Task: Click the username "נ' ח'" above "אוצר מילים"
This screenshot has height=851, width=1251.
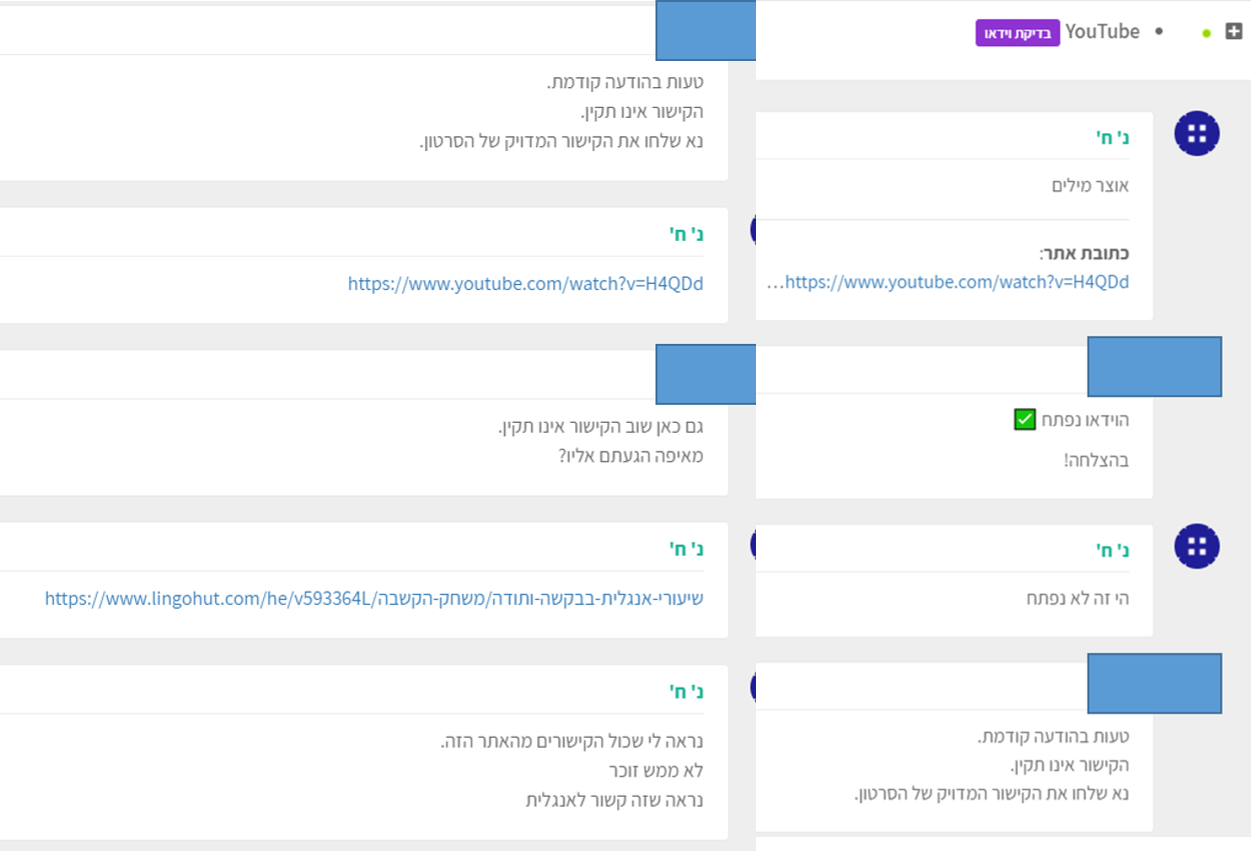Action: 1112,137
